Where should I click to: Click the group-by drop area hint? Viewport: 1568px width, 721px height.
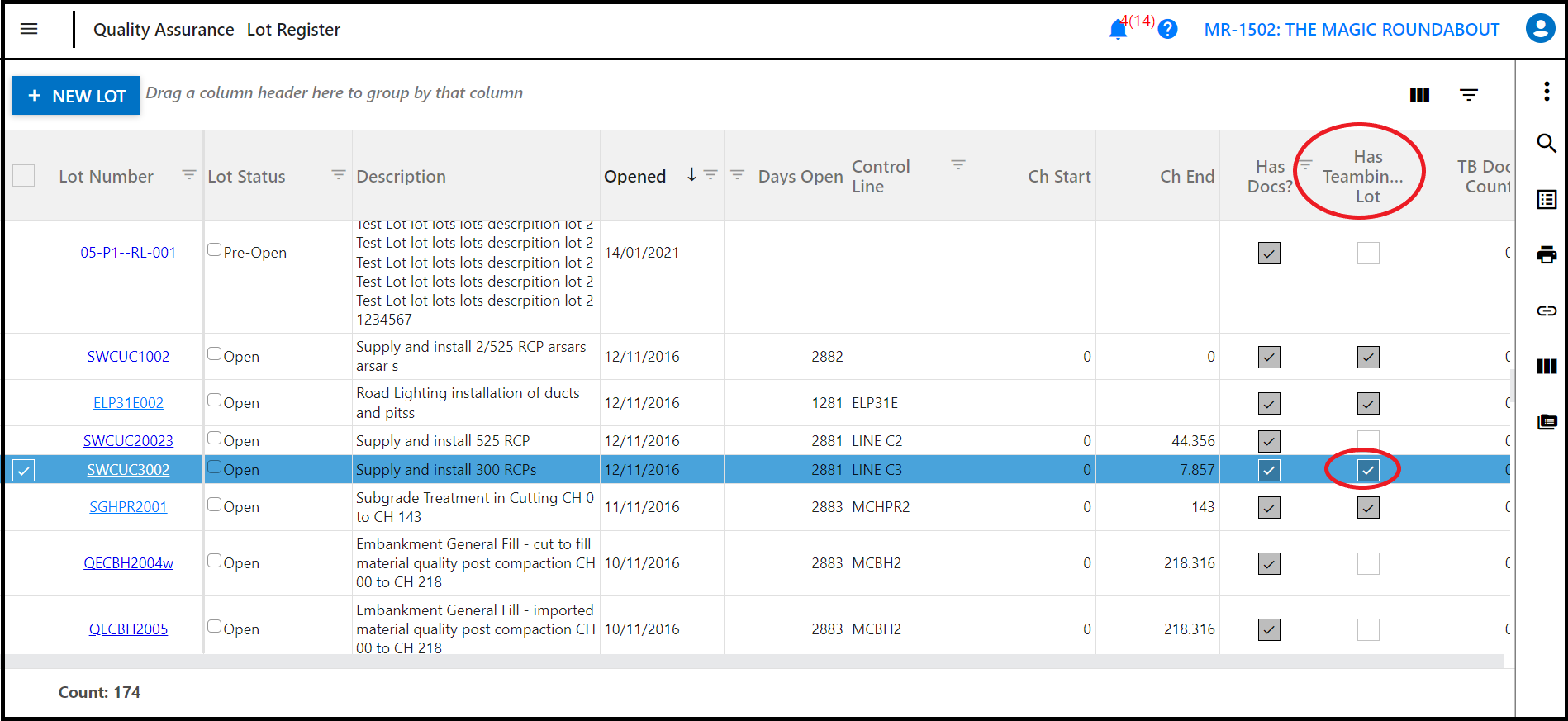335,92
